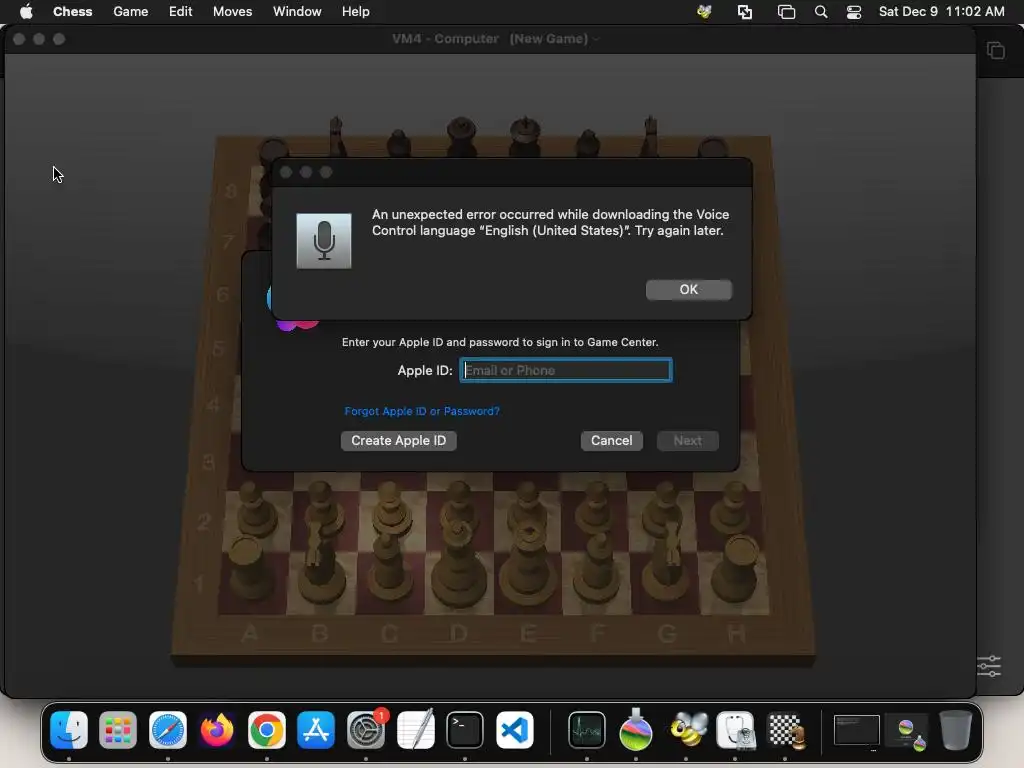Open System Settings from the Dock

(x=366, y=729)
